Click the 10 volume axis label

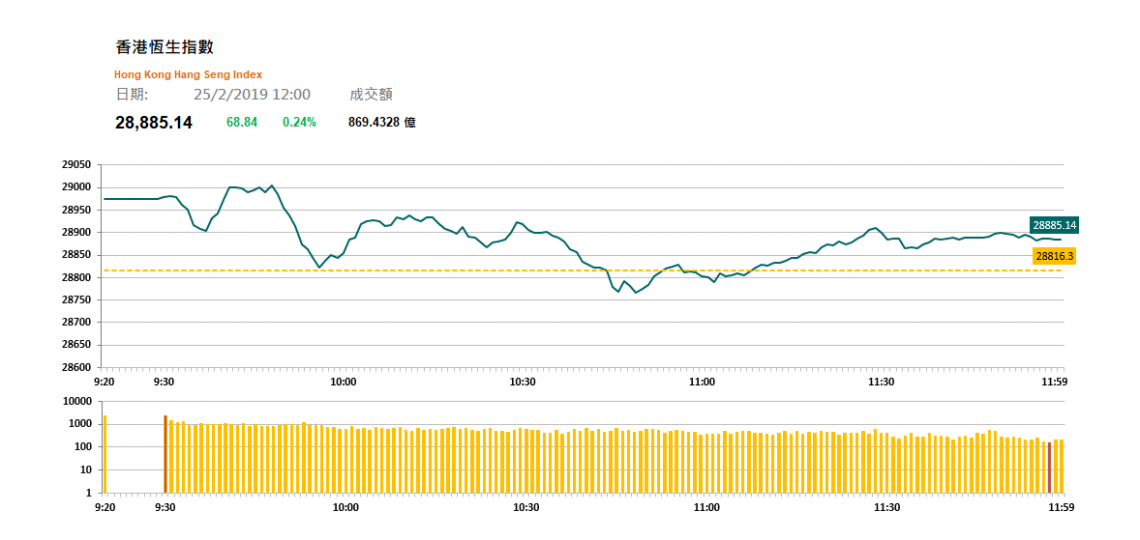pyautogui.click(x=86, y=470)
